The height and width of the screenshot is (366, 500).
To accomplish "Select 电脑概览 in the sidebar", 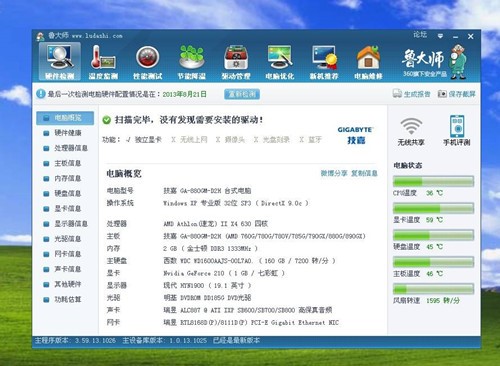I will [x=65, y=118].
